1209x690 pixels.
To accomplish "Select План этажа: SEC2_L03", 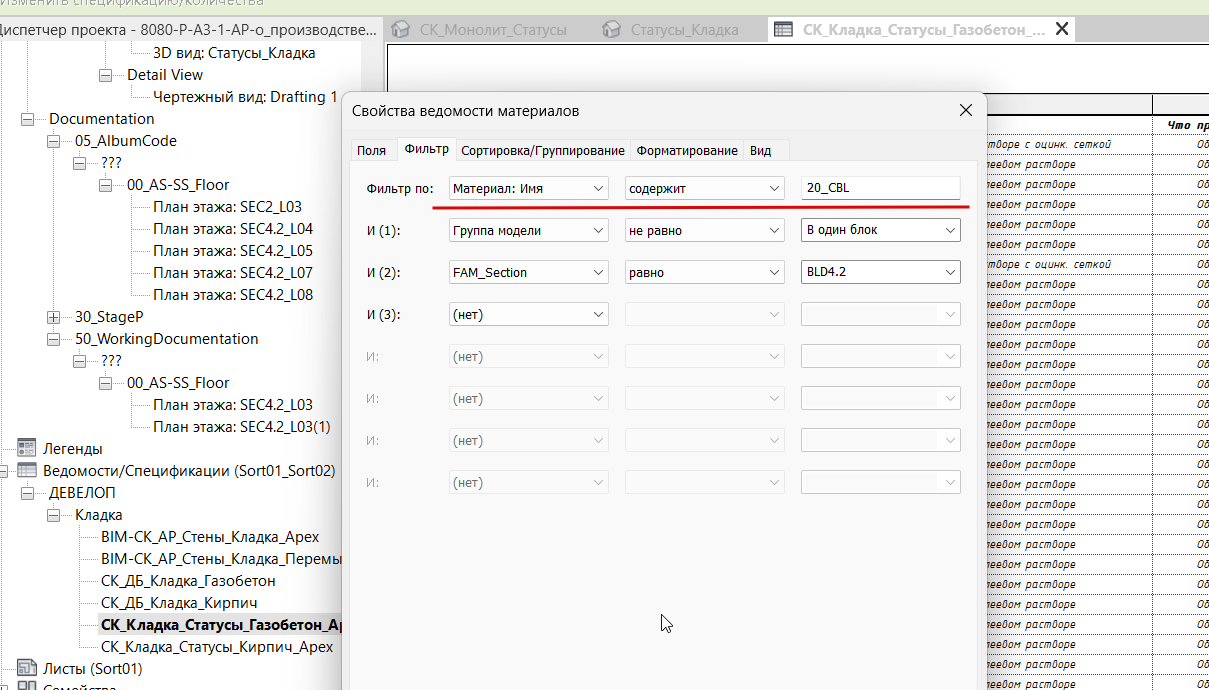I will [227, 207].
